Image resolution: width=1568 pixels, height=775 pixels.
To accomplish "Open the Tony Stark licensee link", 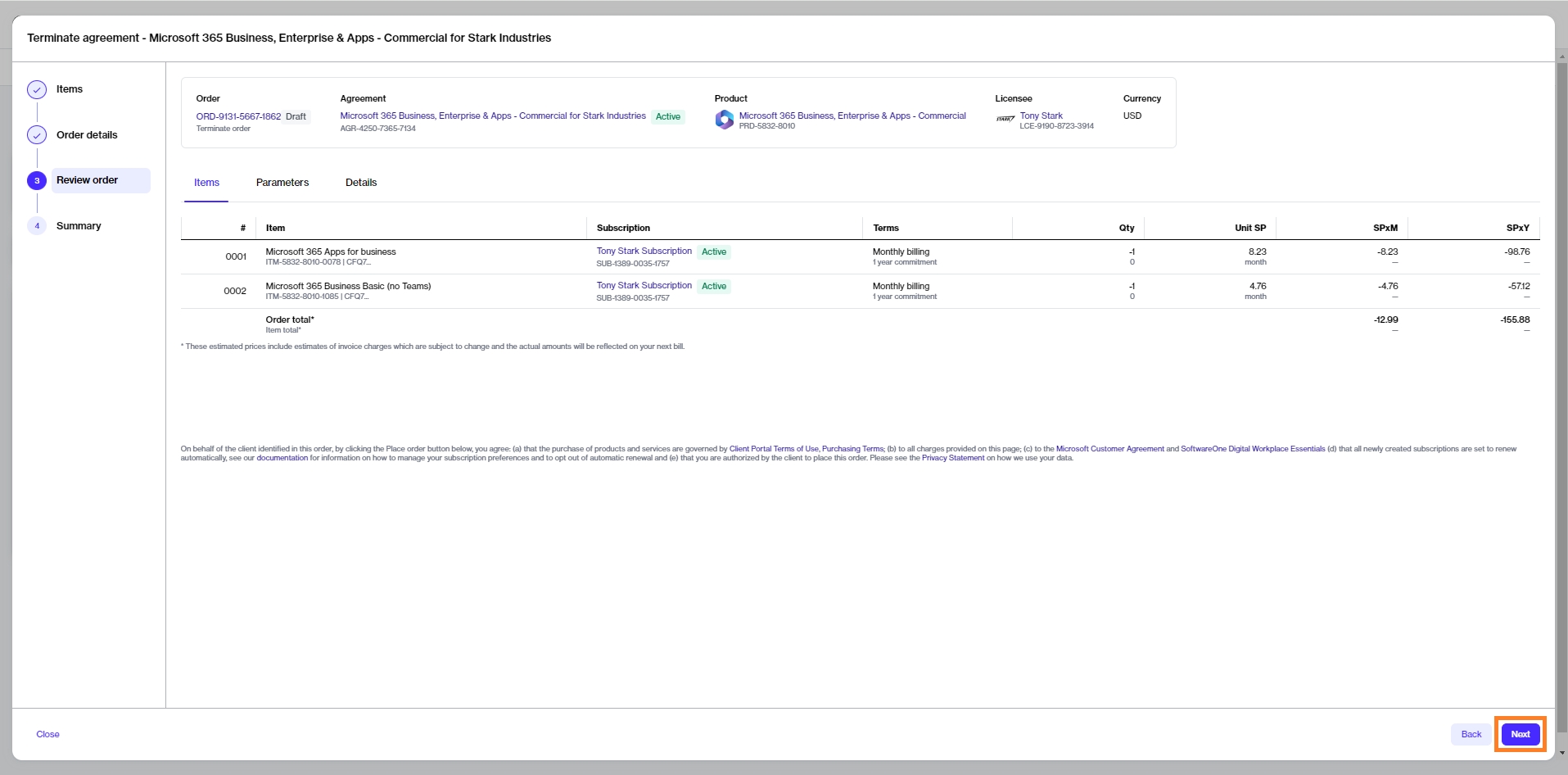I will [1041, 116].
